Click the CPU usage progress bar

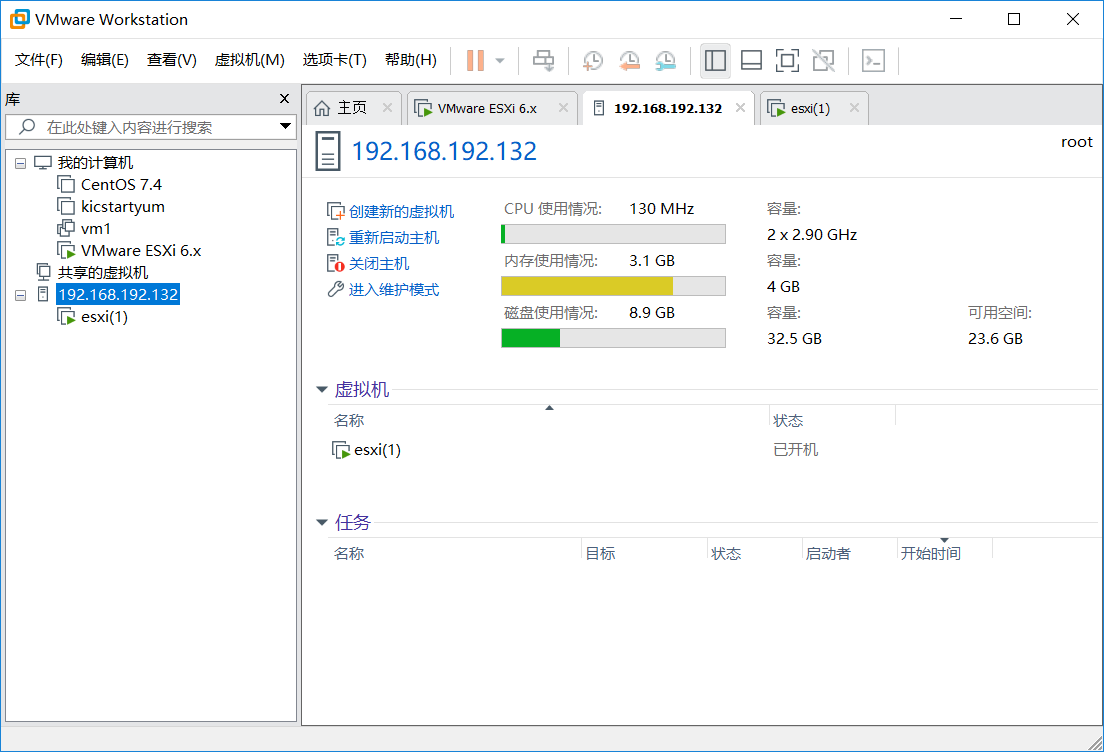[613, 234]
